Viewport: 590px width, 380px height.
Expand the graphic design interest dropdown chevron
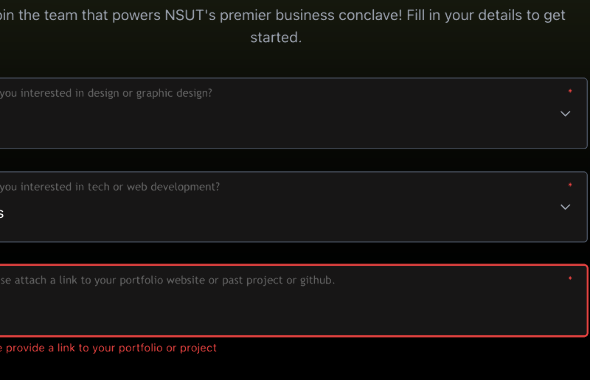point(565,114)
